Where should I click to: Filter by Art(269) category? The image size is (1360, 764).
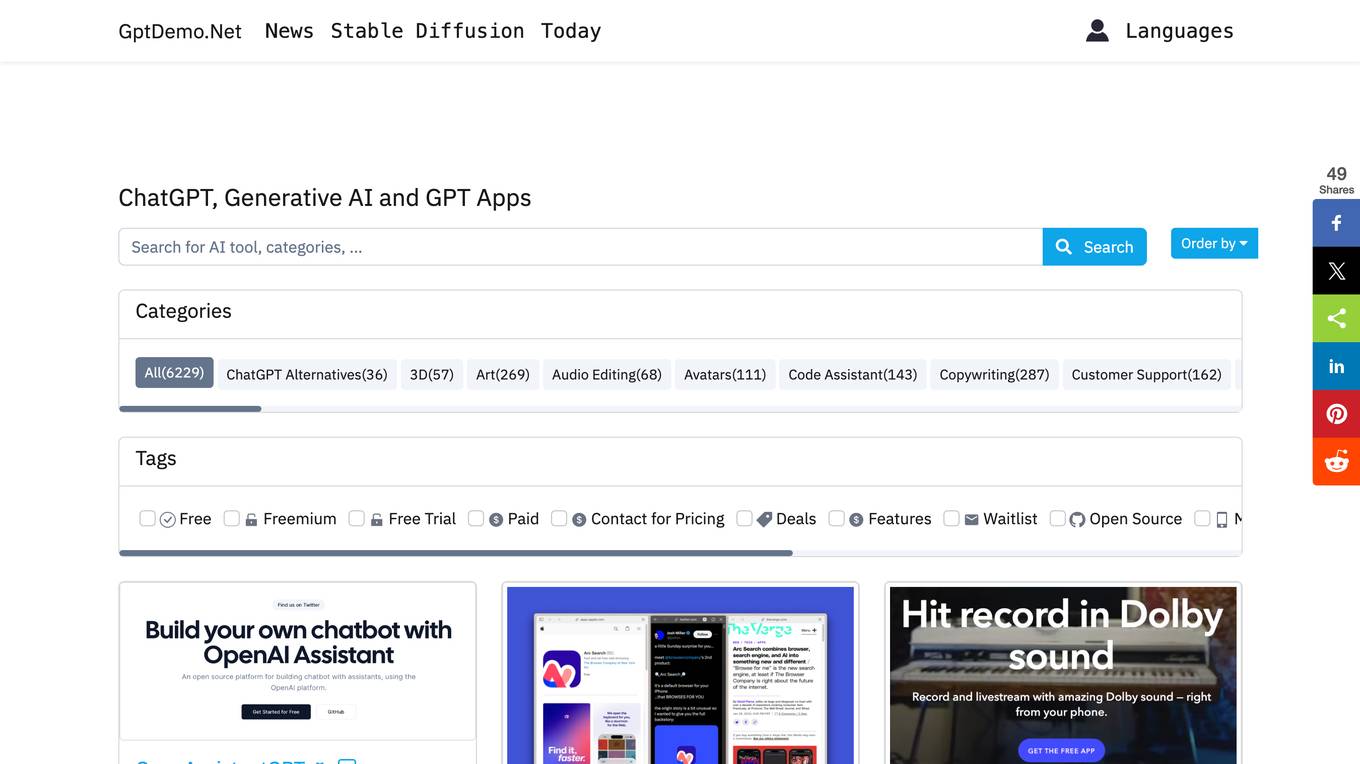click(x=503, y=375)
